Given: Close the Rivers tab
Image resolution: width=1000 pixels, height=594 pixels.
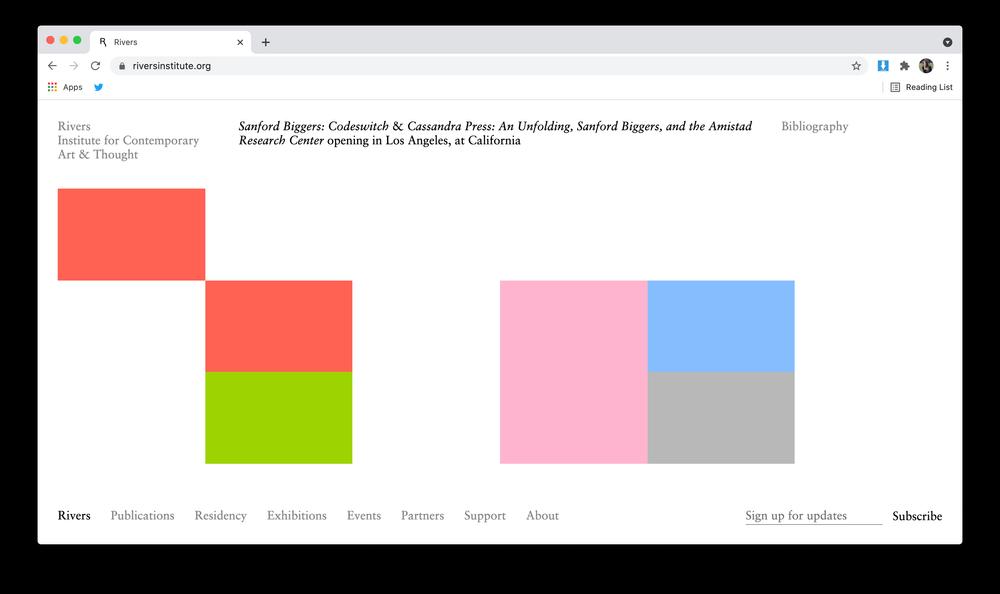Looking at the screenshot, I should tap(240, 42).
